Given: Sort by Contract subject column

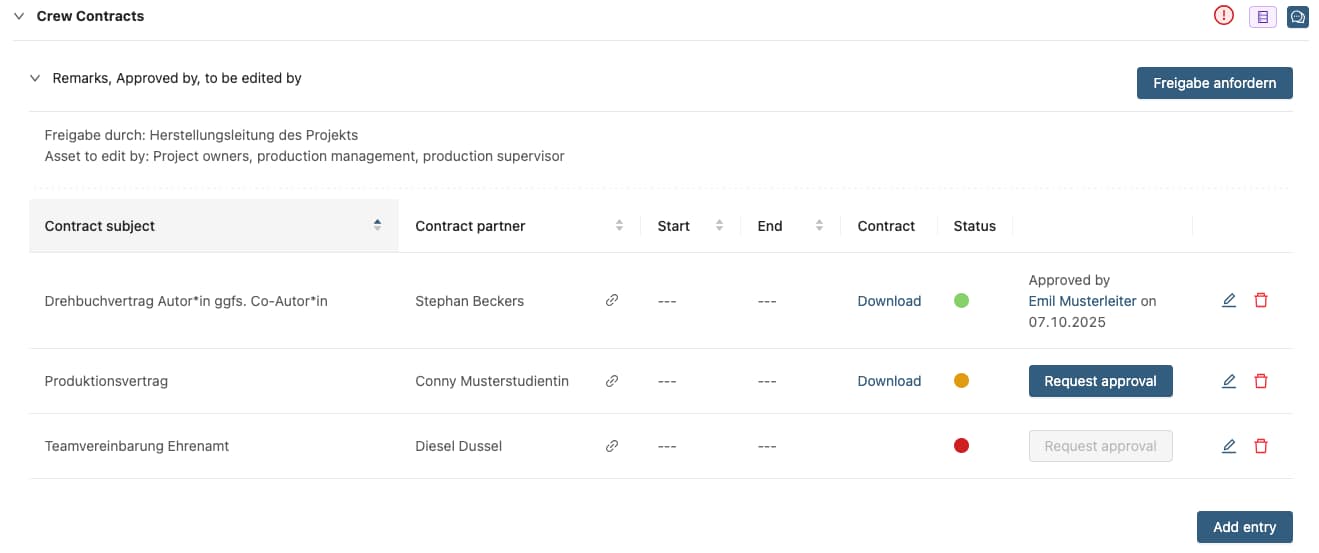Looking at the screenshot, I should coord(377,225).
